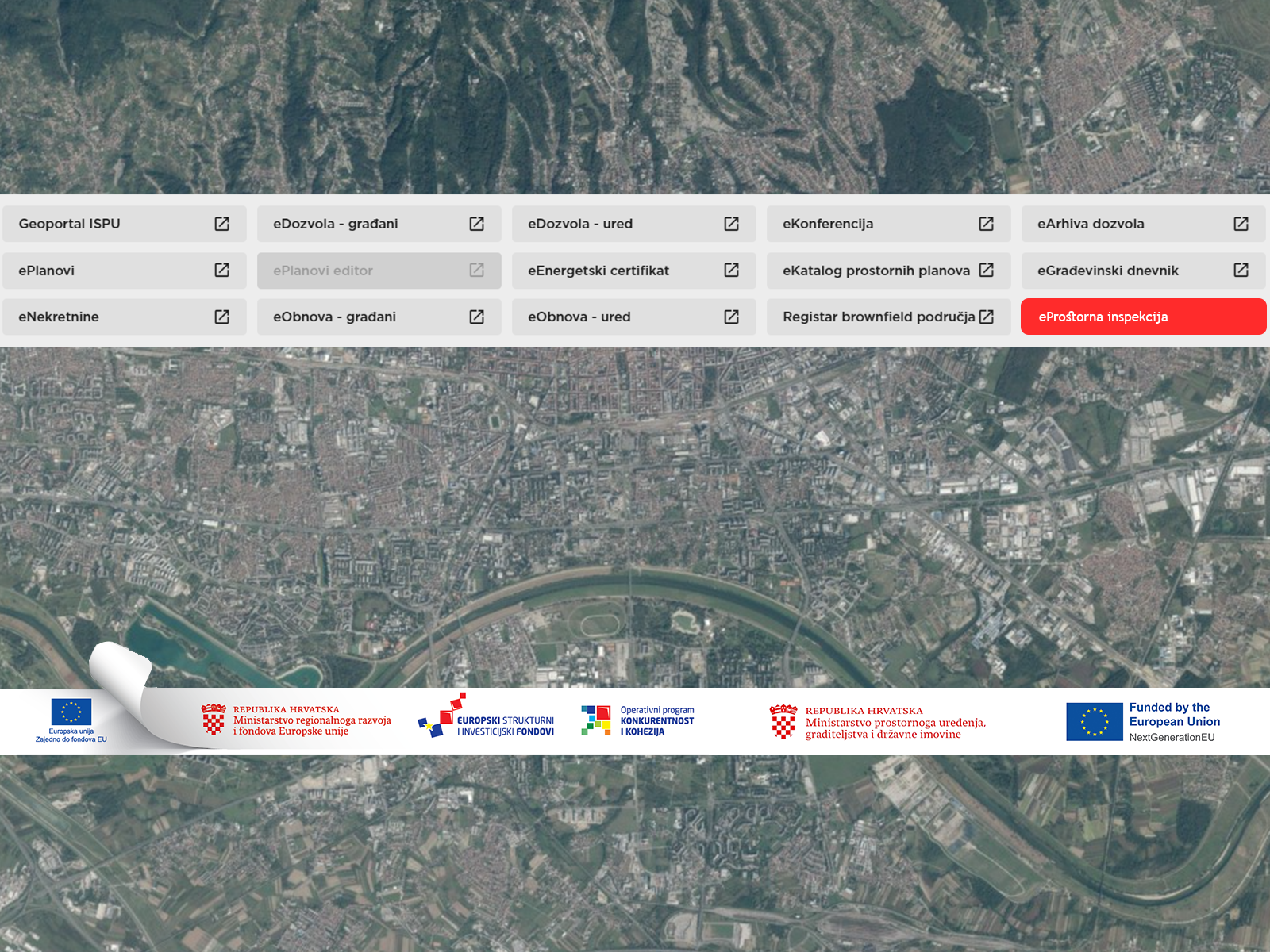Screen dimensions: 1270x952
Task: Open the eProstorna inspekcija red button
Action: pos(1143,317)
